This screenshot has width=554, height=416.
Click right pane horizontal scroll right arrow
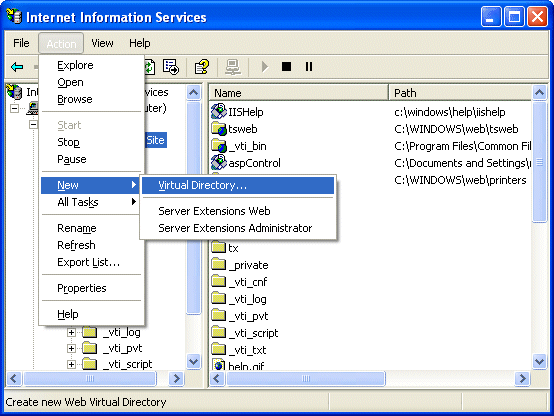click(522, 379)
